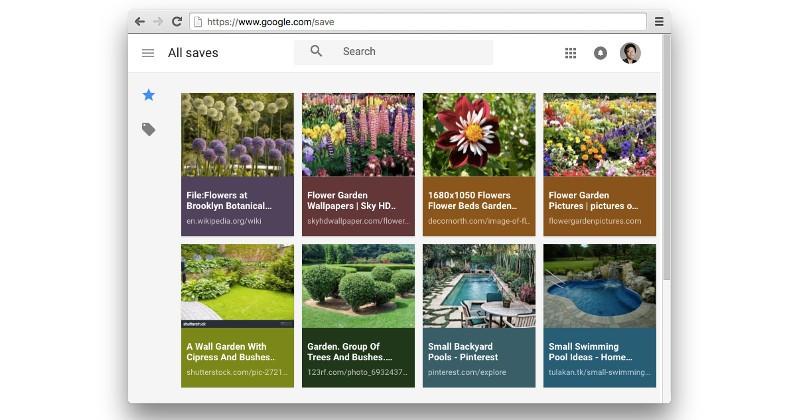This screenshot has height=420, width=800.
Task: Open the tags icon in sidebar
Action: [x=148, y=129]
